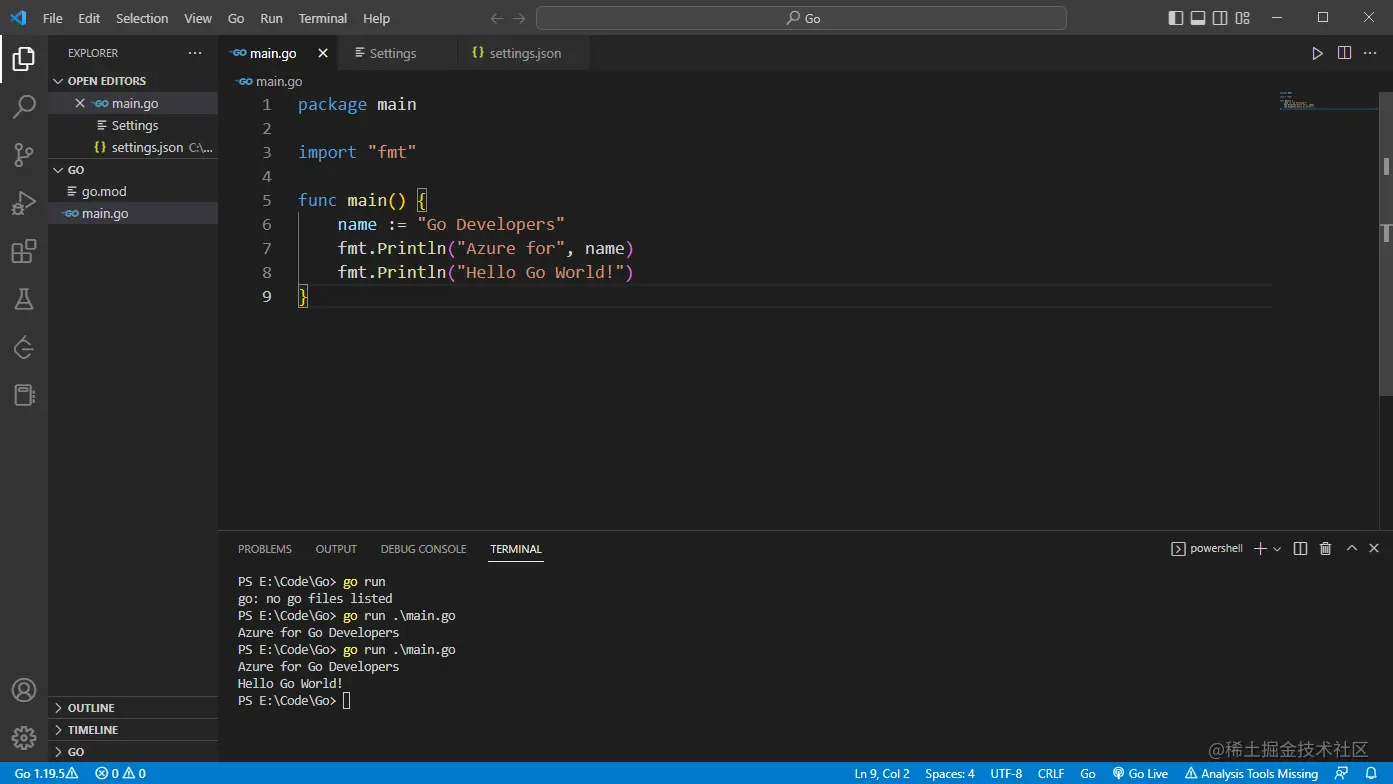
Task: Close the terminal panel
Action: [x=1374, y=548]
